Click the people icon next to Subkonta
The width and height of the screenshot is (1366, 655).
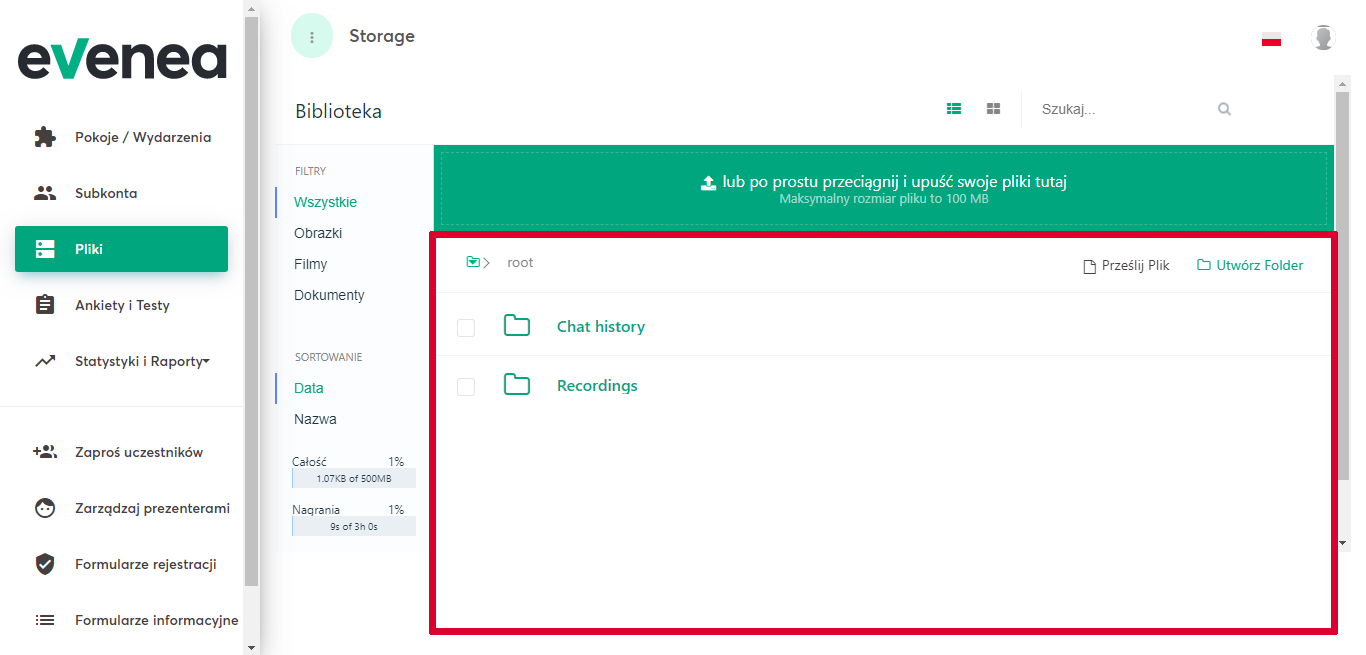[45, 193]
